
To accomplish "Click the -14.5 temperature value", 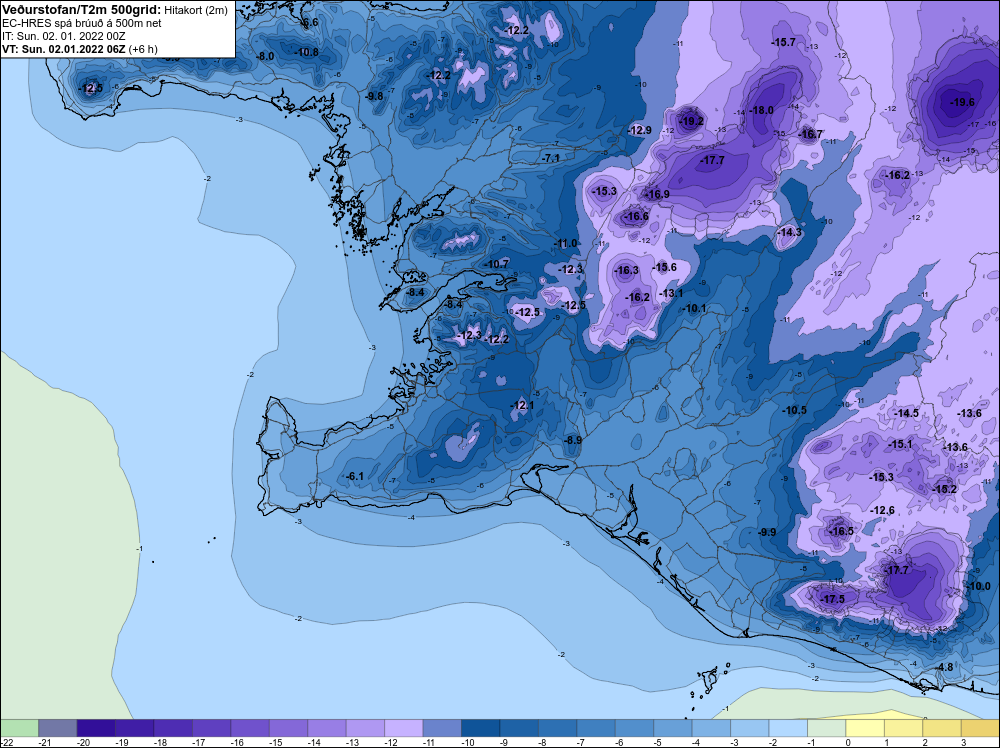I will pos(906,413).
